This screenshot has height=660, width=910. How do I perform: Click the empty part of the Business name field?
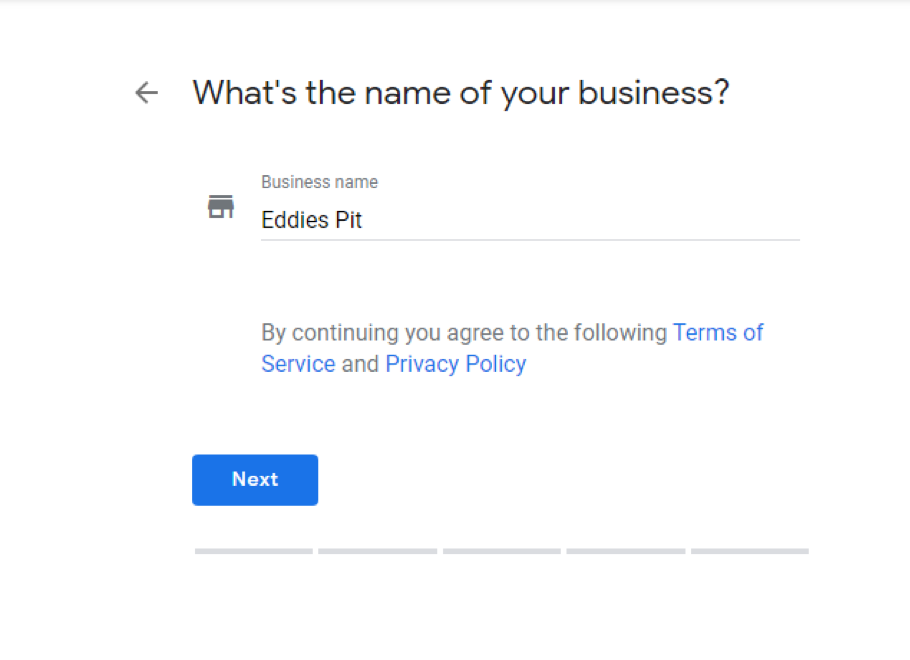click(x=600, y=220)
